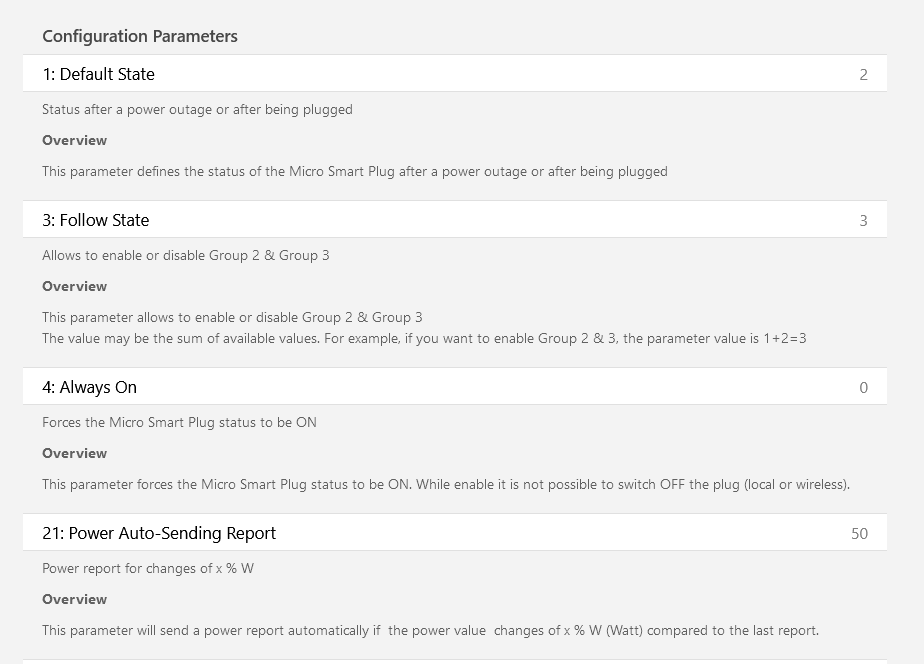Click "Forces the Micro Smart Plug status" summary
Screen dimensions: 924x664
click(179, 422)
